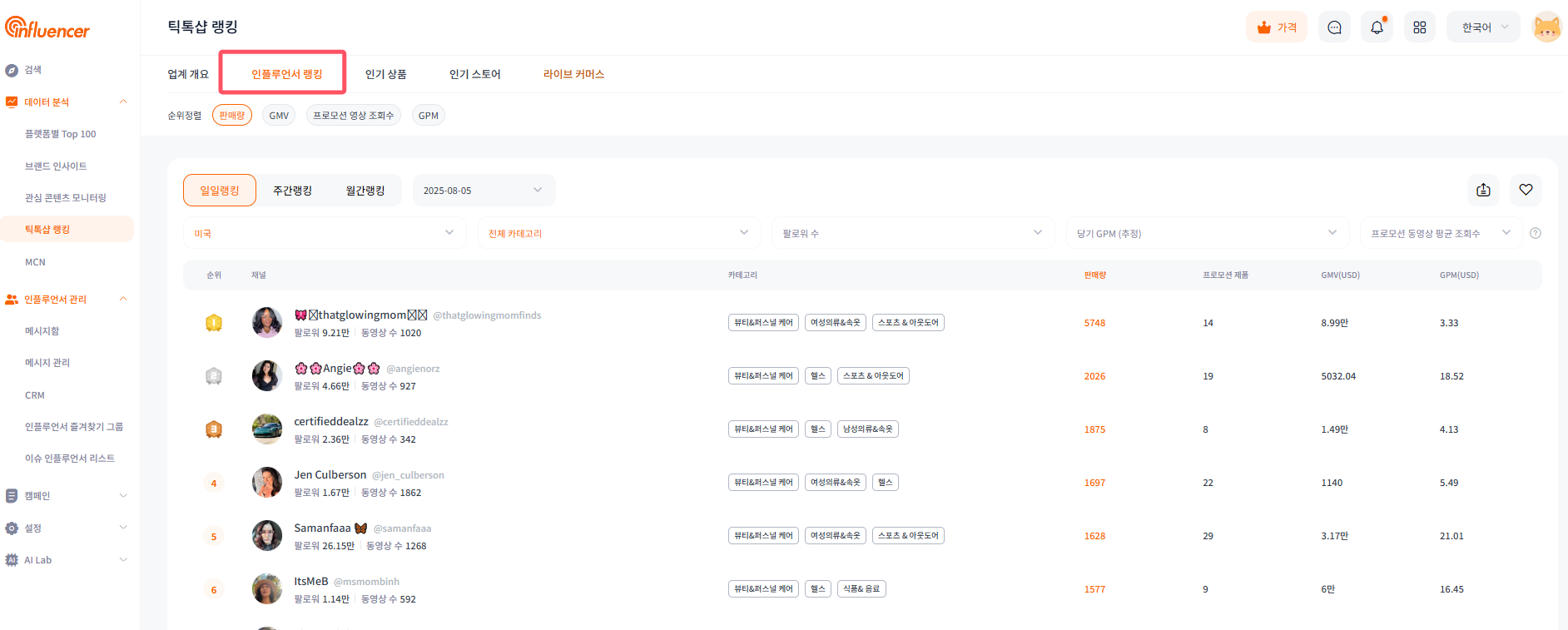Select the GMV sort option
The height and width of the screenshot is (630, 1568).
279,116
